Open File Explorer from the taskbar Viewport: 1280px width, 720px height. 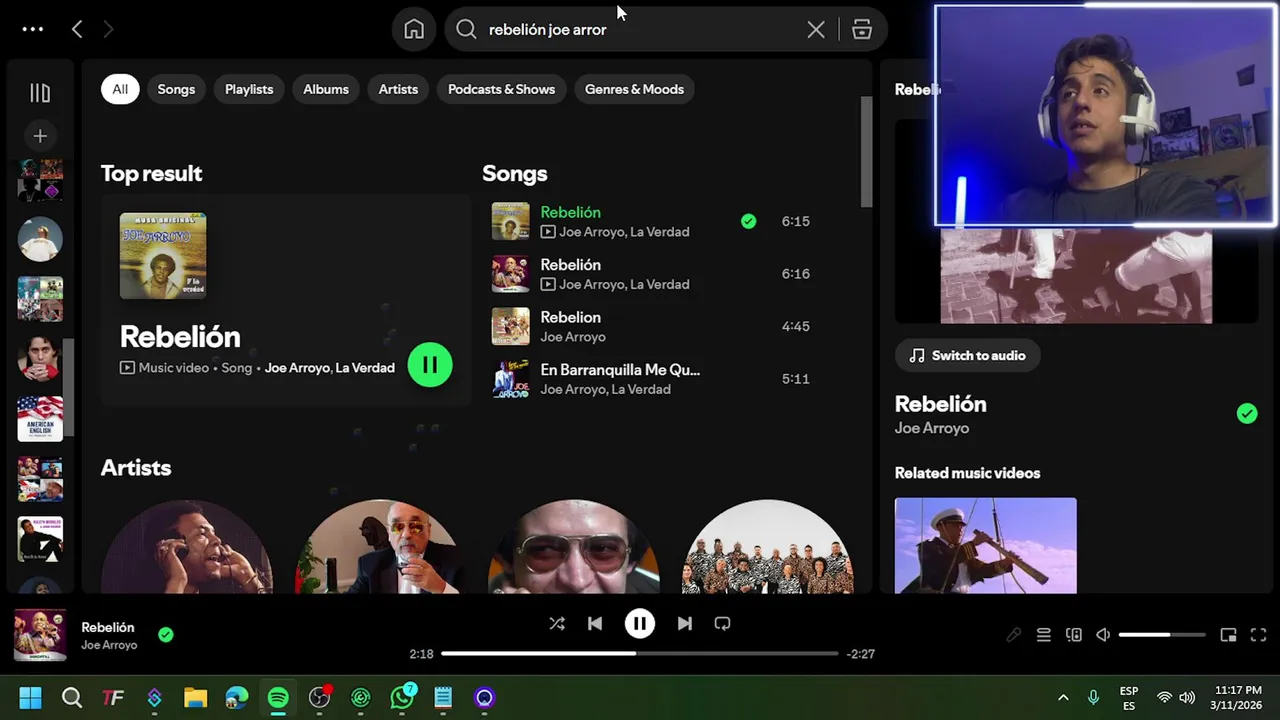[x=195, y=698]
